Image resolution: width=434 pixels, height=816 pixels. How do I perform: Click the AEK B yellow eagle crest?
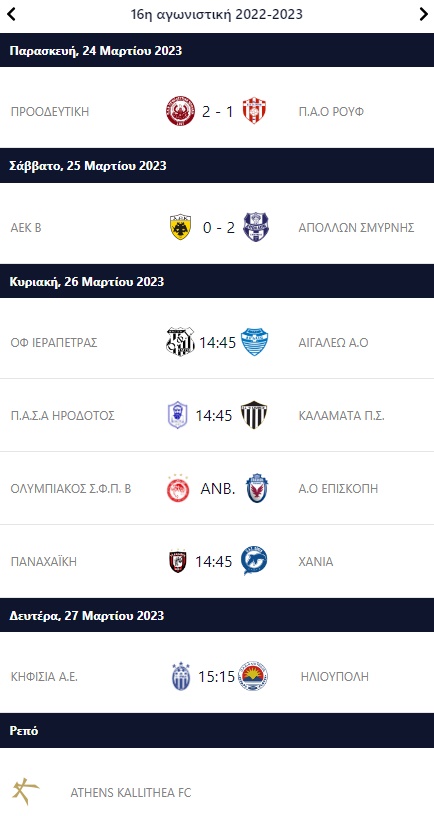181,227
